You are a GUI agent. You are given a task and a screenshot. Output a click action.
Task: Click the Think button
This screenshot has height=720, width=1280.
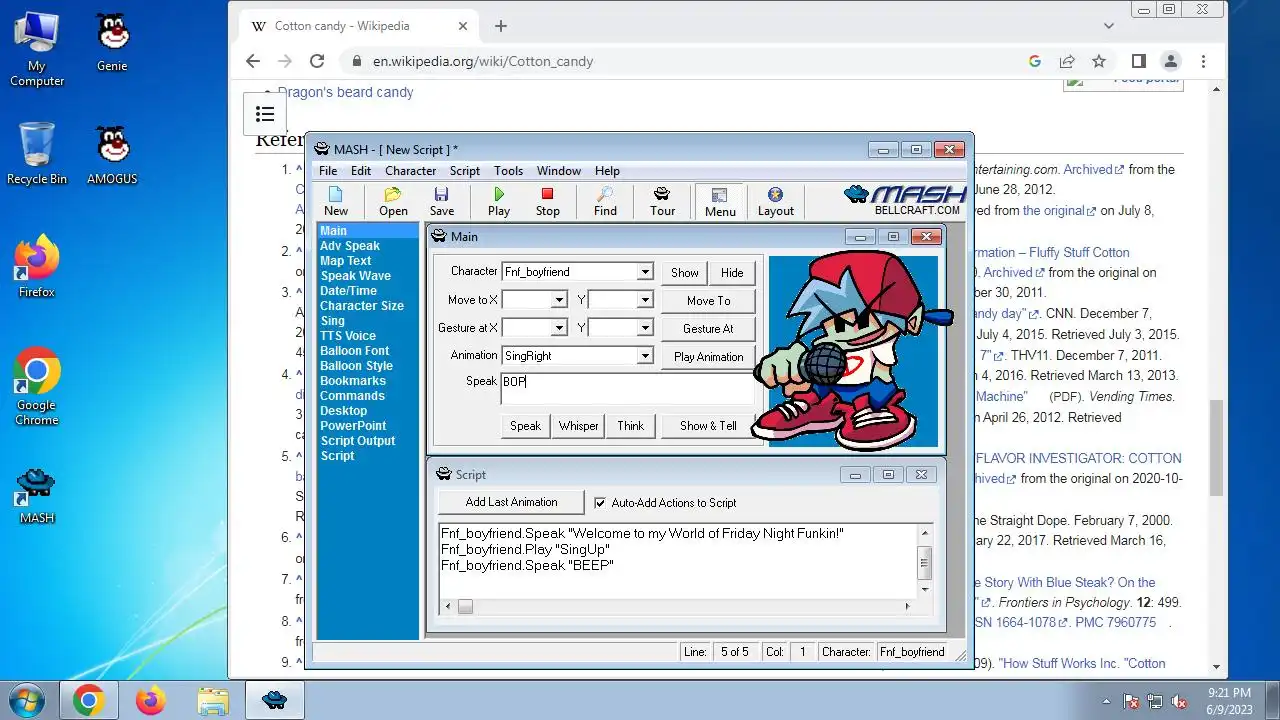(630, 426)
